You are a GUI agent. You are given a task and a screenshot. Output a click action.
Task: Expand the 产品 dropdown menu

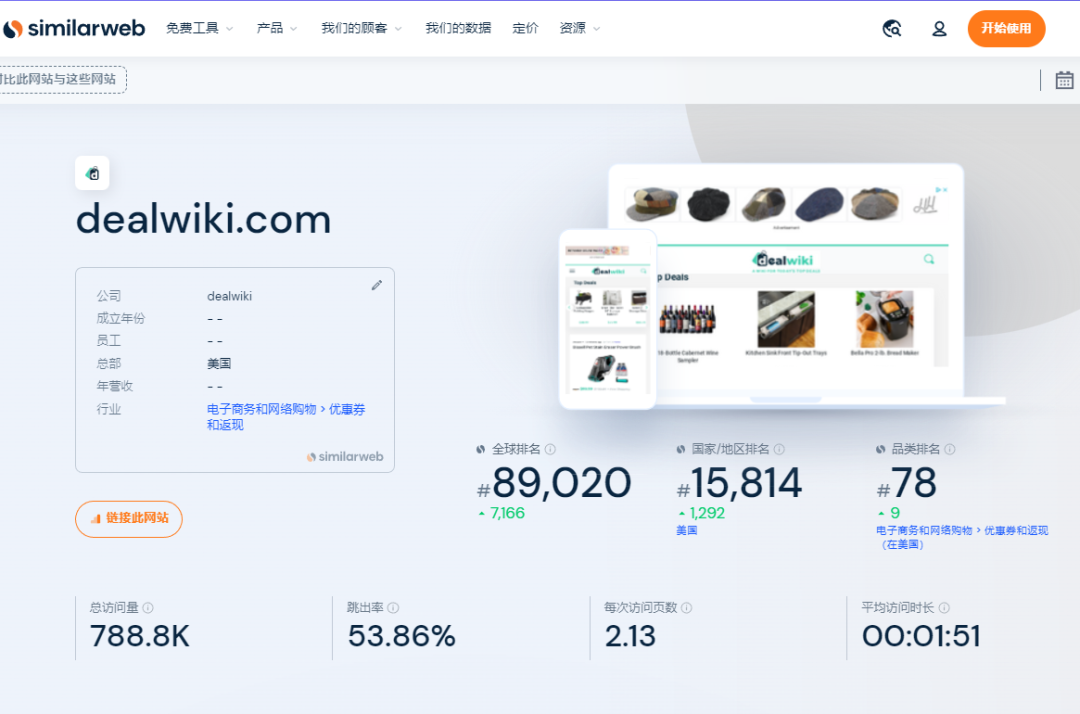tap(277, 28)
